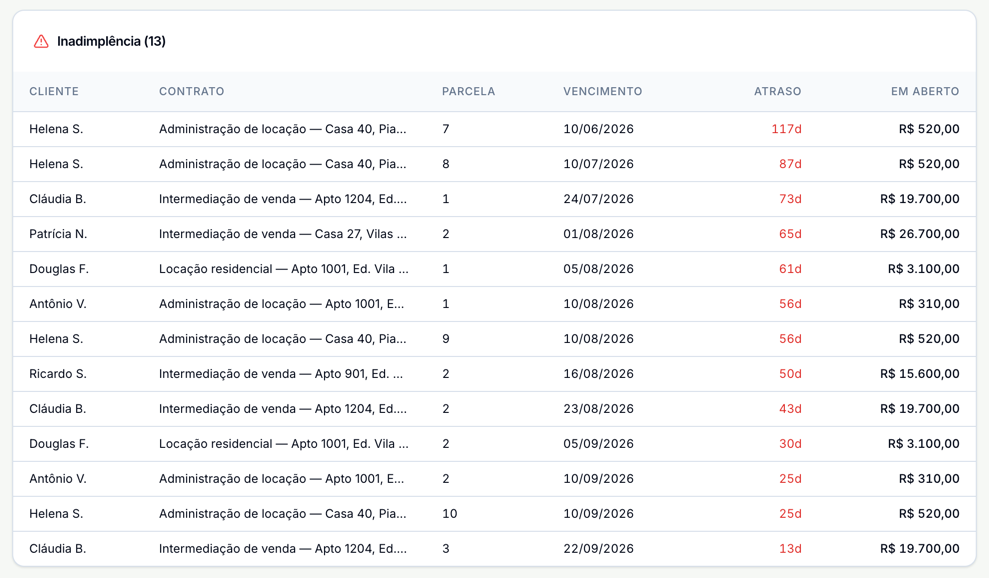Click the parcela number 3
The width and height of the screenshot is (989, 578).
[x=446, y=549]
